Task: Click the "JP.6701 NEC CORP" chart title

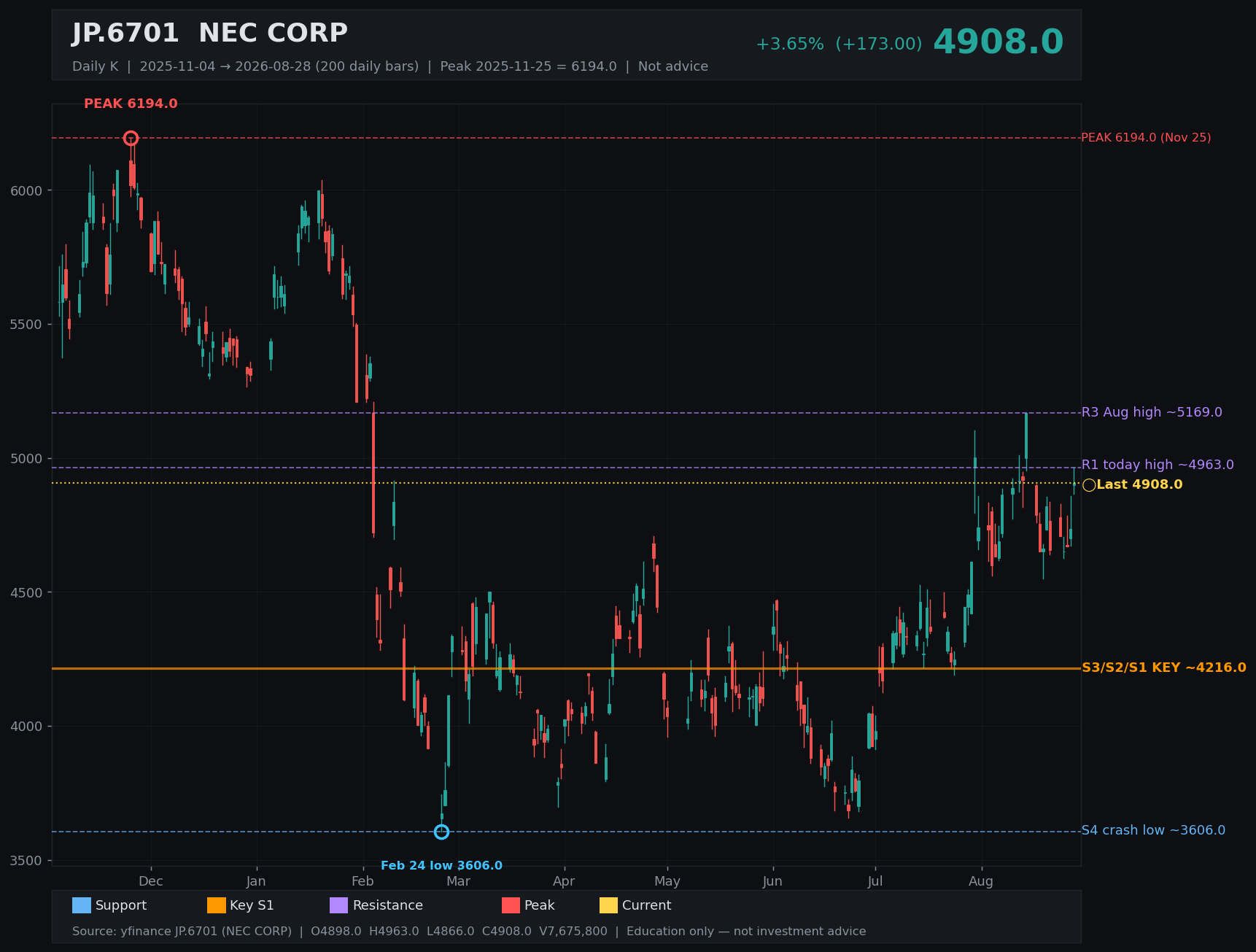Action: pyautogui.click(x=210, y=34)
